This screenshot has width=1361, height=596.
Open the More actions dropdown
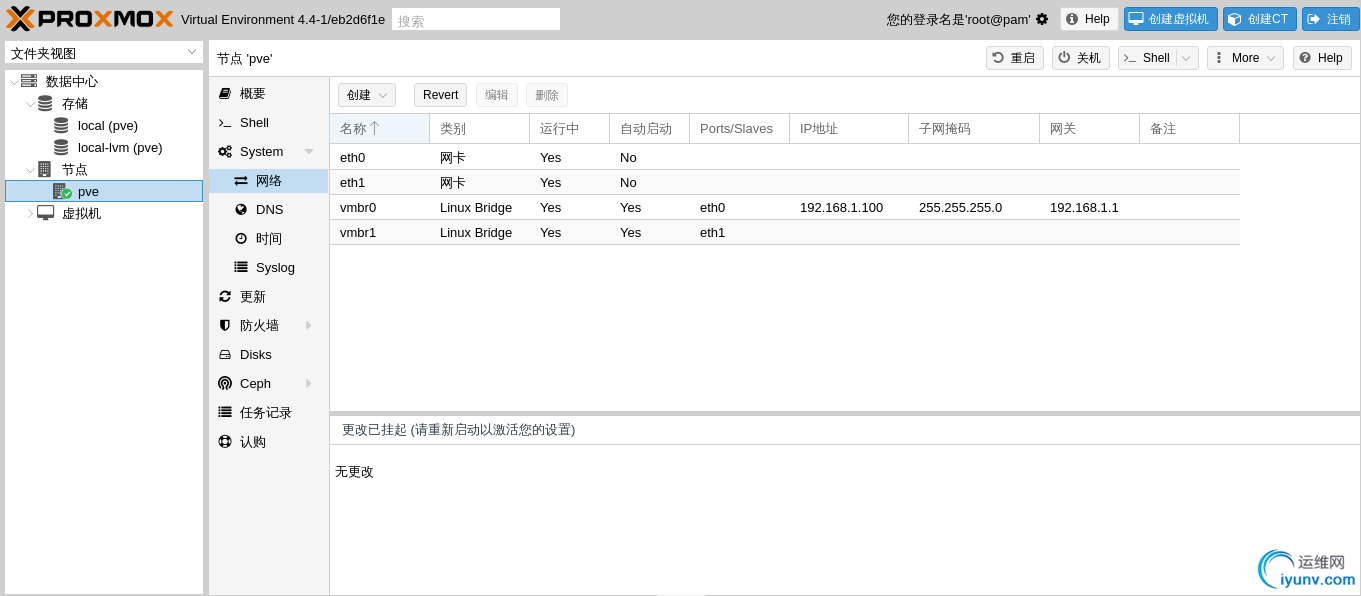(x=1245, y=58)
